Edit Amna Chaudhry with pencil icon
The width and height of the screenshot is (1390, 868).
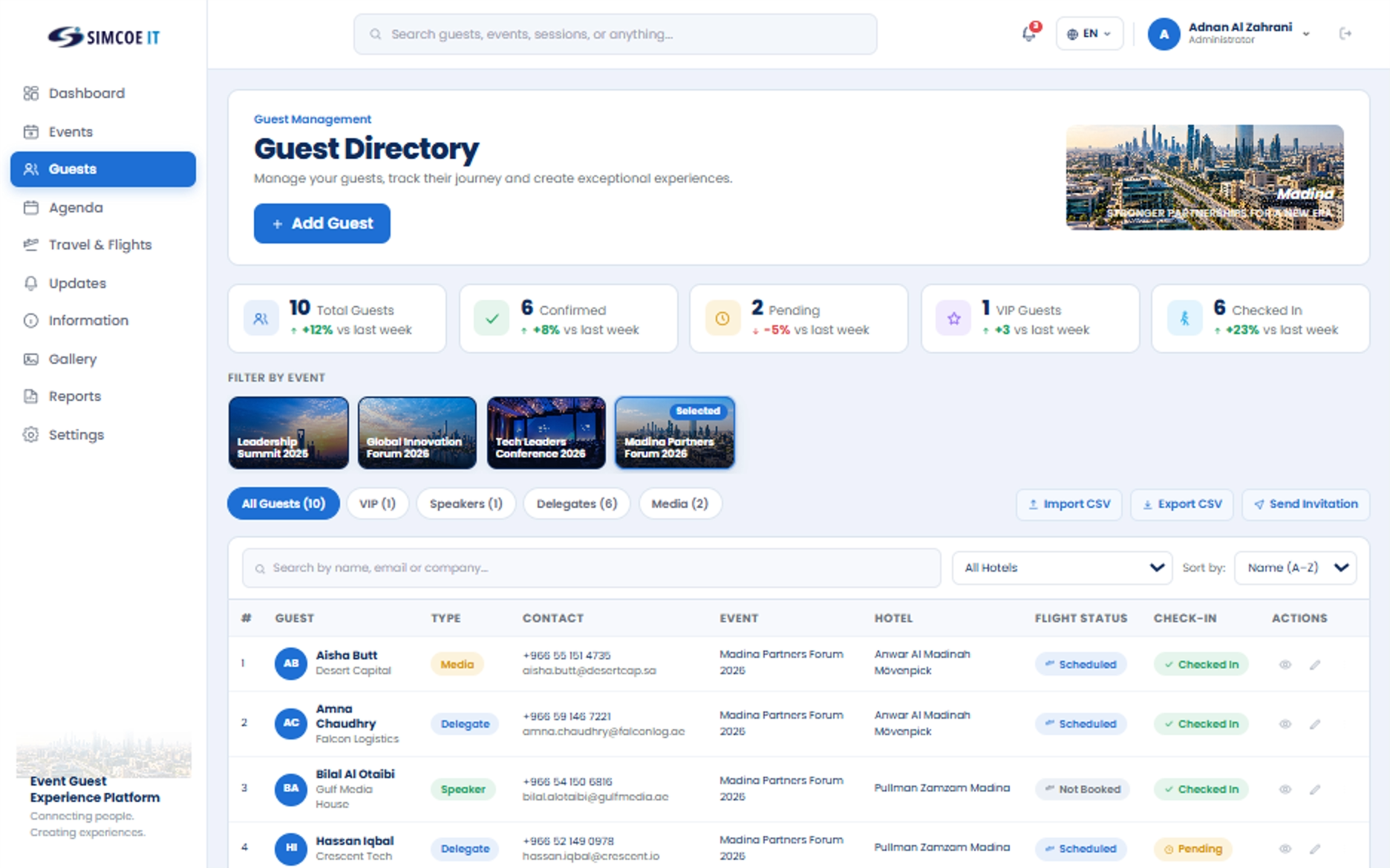1315,724
